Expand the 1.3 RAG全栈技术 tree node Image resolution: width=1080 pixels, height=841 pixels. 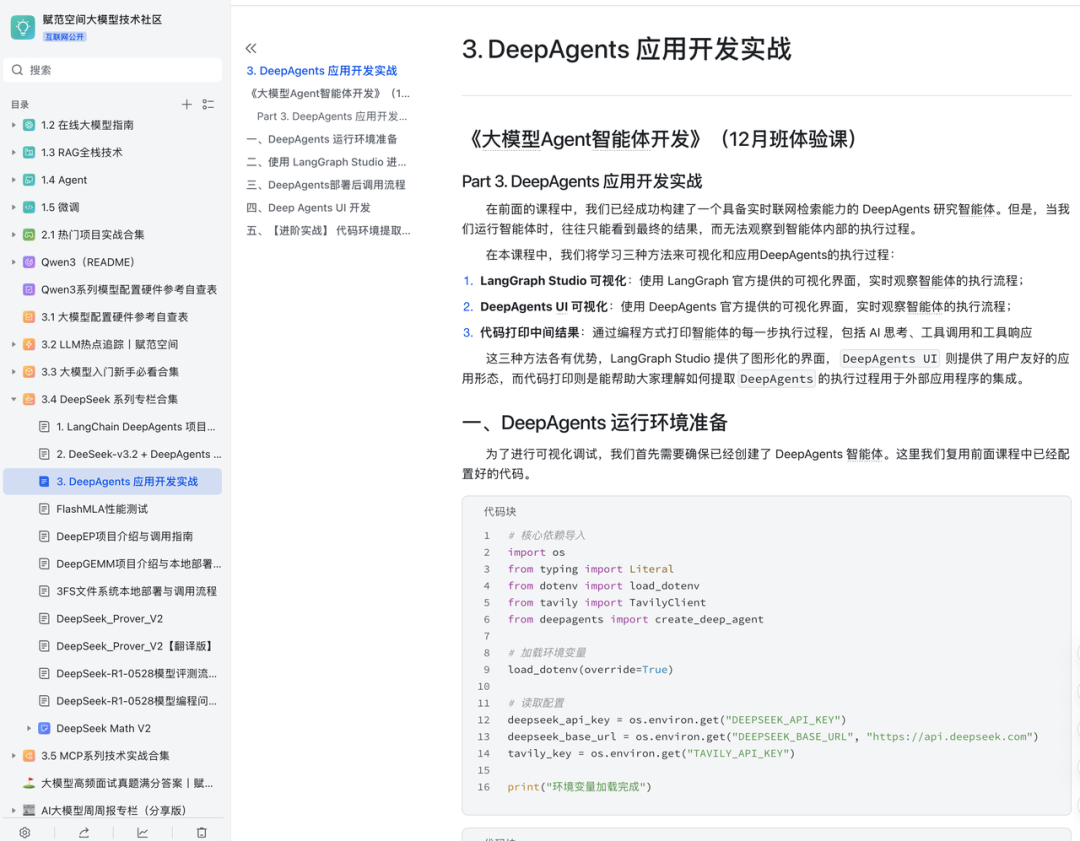[x=13, y=152]
